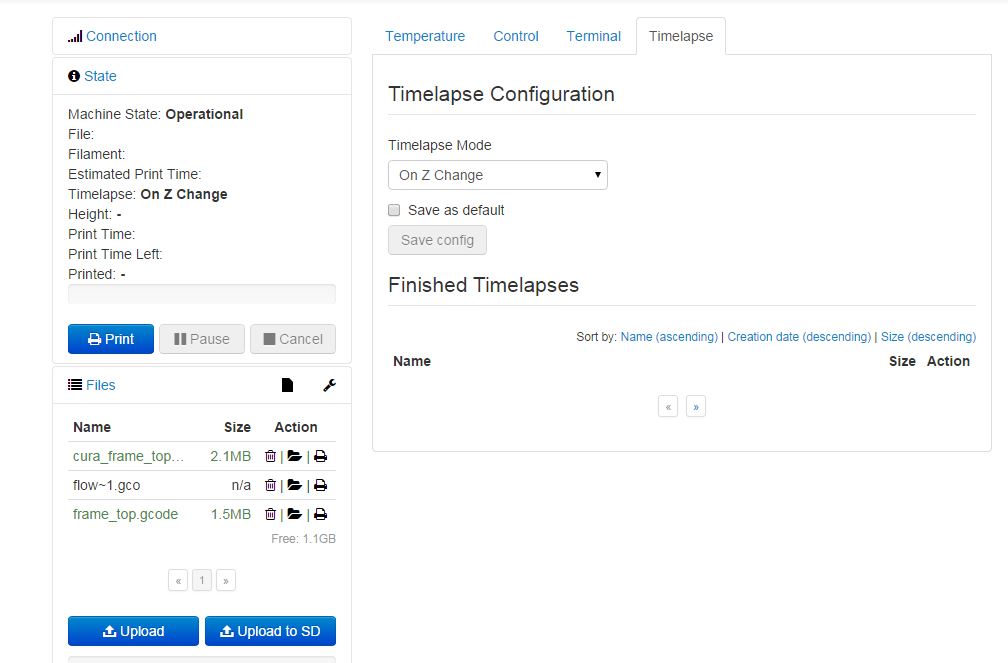Delete the cura_frame_top file via trash icon

[x=270, y=456]
